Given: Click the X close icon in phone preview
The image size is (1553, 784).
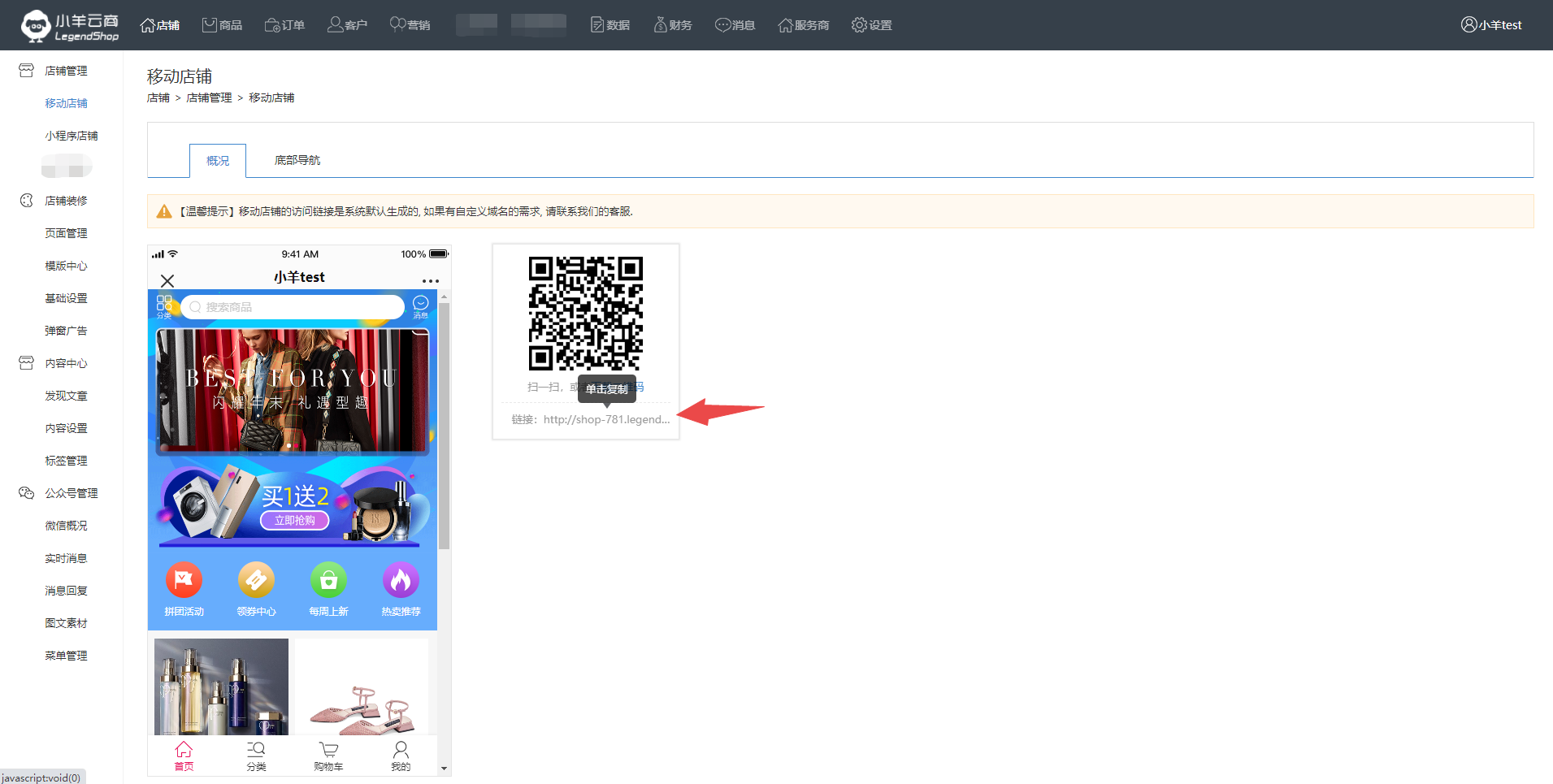Looking at the screenshot, I should [167, 281].
